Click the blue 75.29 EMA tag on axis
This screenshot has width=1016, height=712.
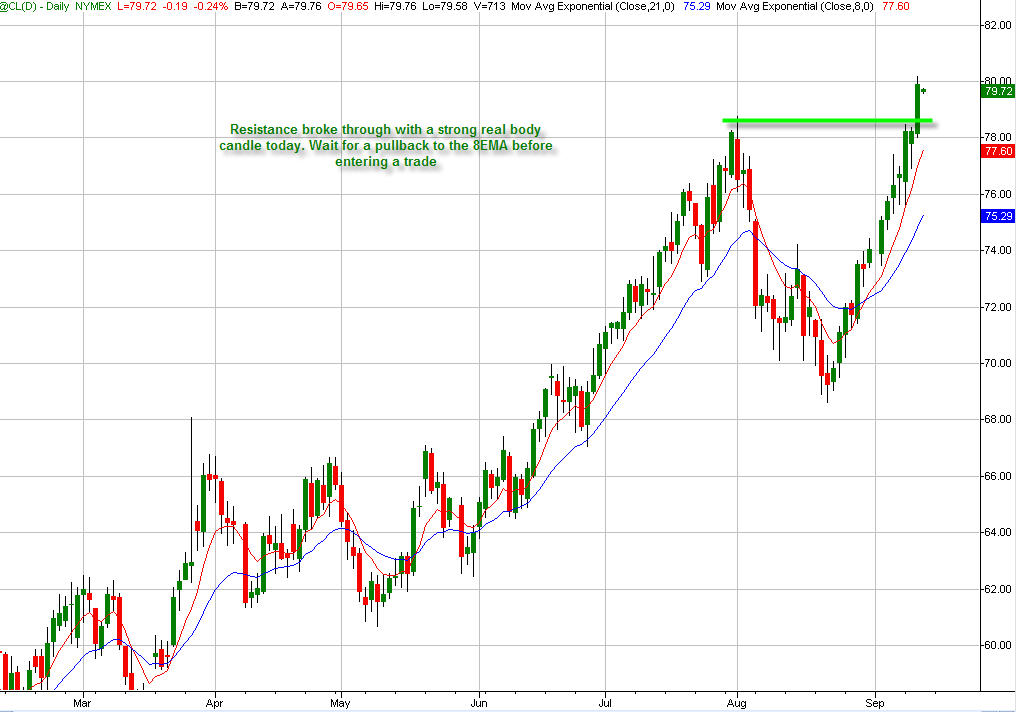pos(998,216)
